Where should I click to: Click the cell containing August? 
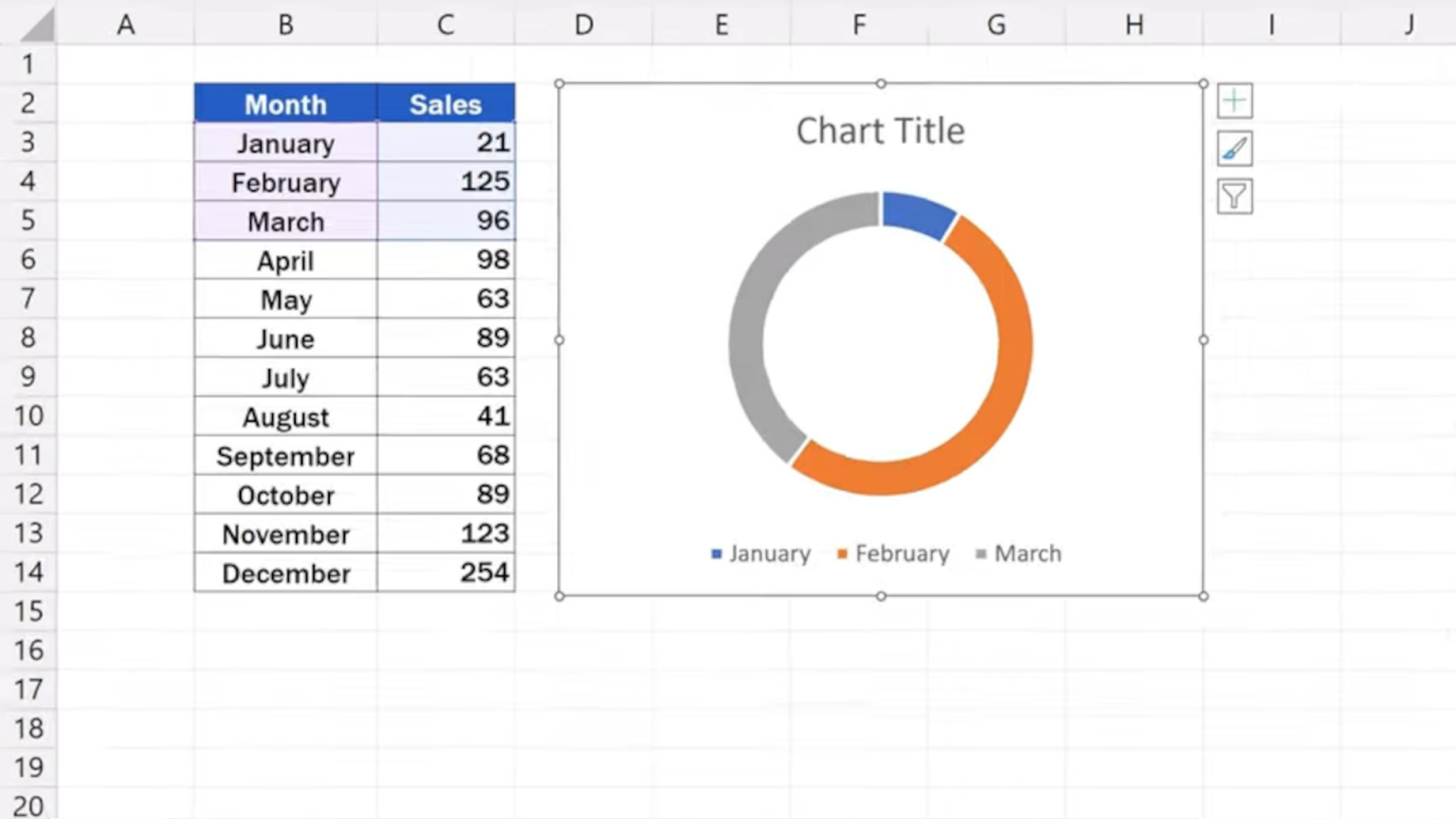point(285,417)
